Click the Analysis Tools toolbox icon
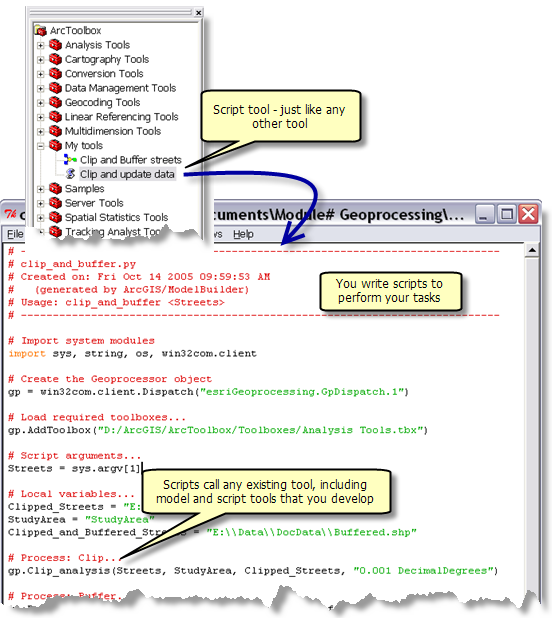Image resolution: width=559 pixels, height=618 pixels. [x=56, y=45]
